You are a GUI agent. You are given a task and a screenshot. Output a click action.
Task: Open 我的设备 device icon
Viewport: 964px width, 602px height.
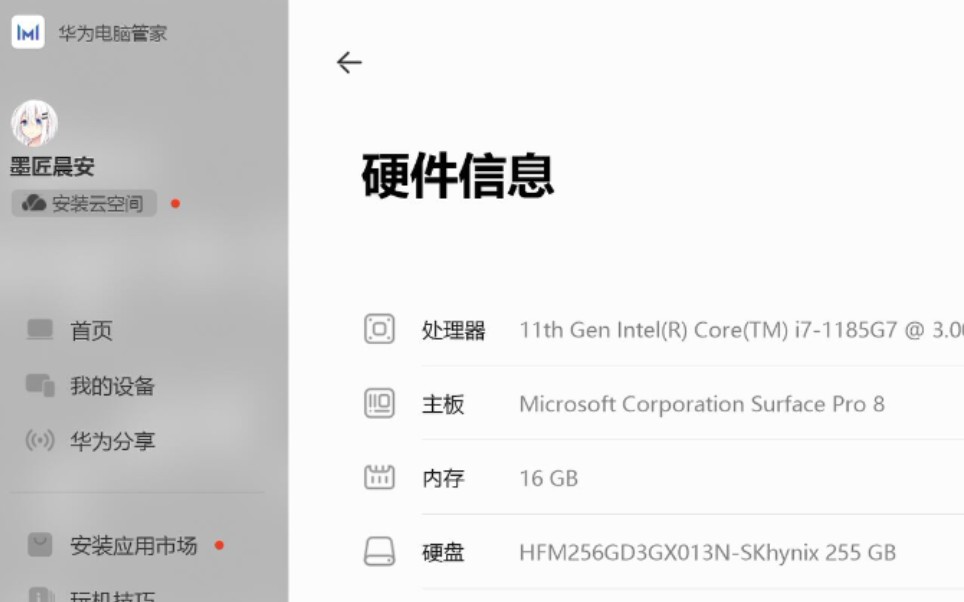40,385
